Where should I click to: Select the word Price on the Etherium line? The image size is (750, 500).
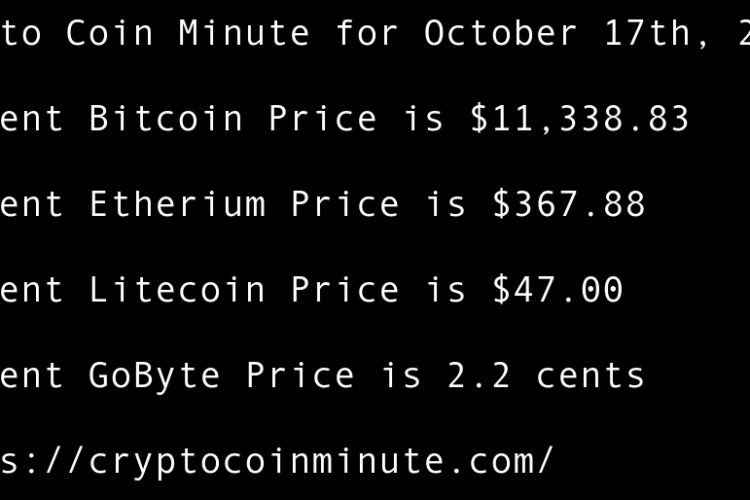click(x=346, y=205)
